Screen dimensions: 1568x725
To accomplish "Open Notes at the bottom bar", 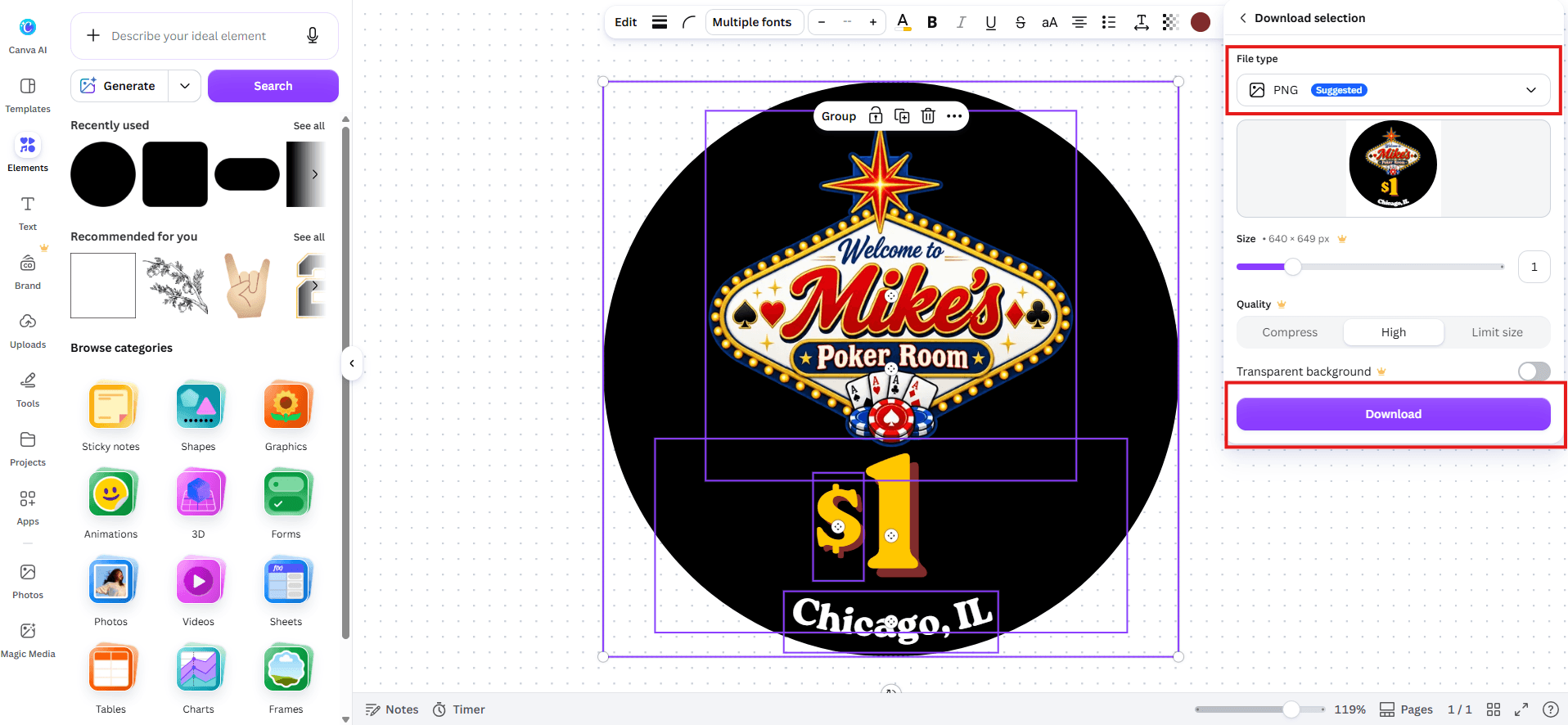I will [x=392, y=709].
